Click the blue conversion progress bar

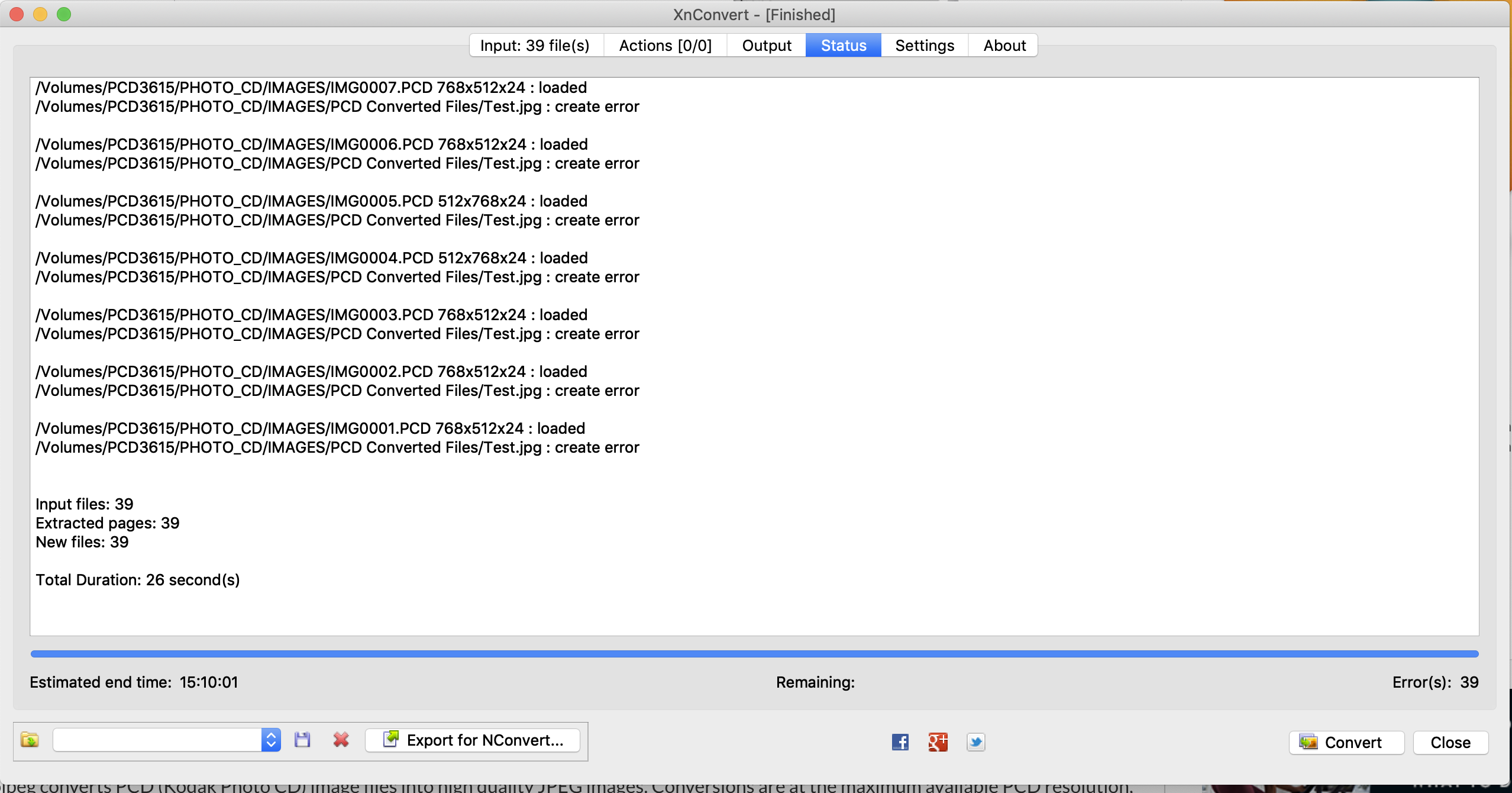click(x=754, y=654)
